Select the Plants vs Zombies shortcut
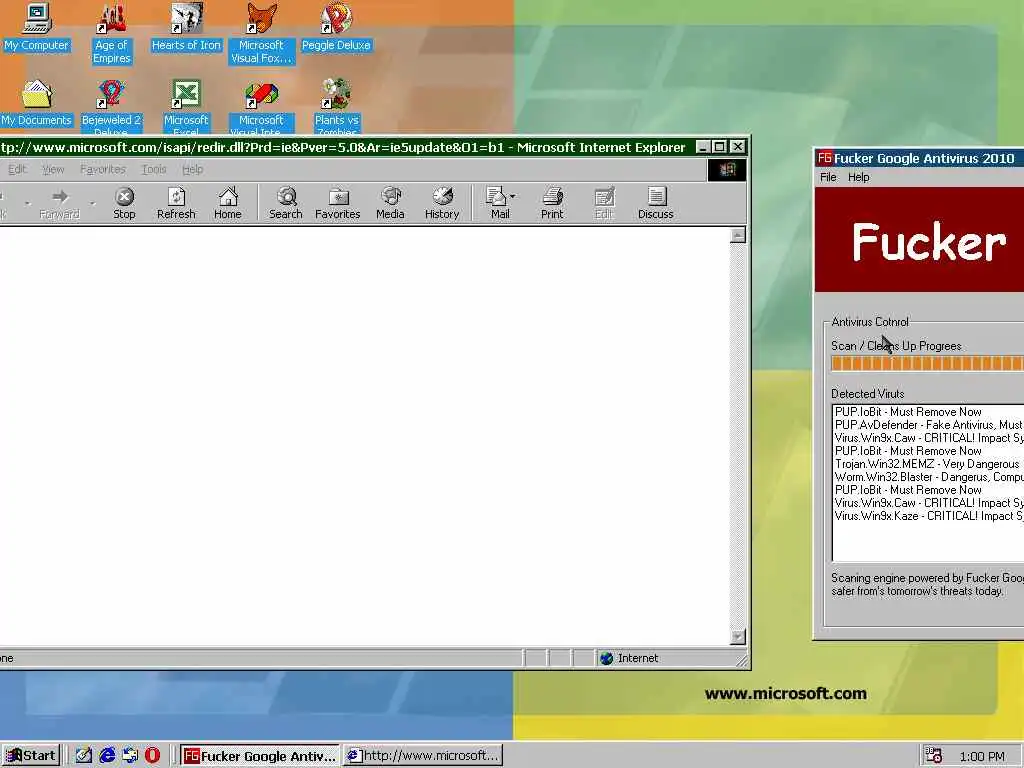Image resolution: width=1024 pixels, height=768 pixels. click(x=336, y=107)
